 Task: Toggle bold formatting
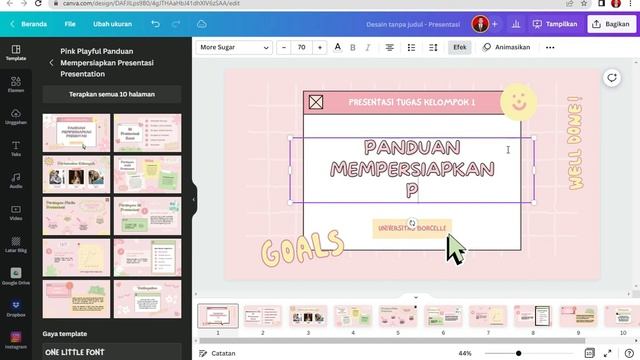tap(353, 47)
